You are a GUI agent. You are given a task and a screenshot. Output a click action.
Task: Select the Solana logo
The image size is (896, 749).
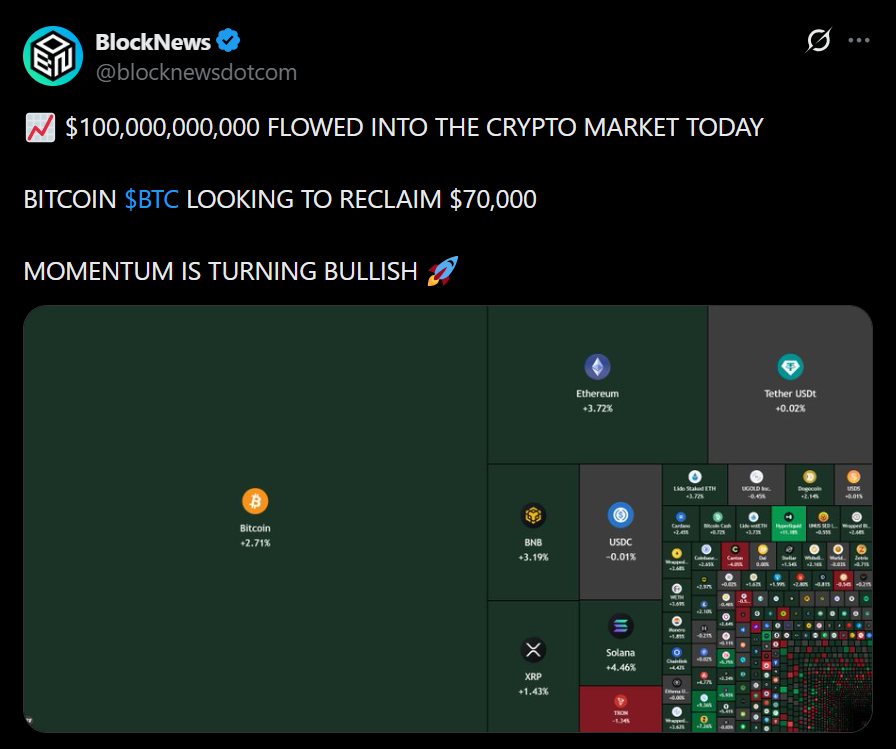(620, 627)
